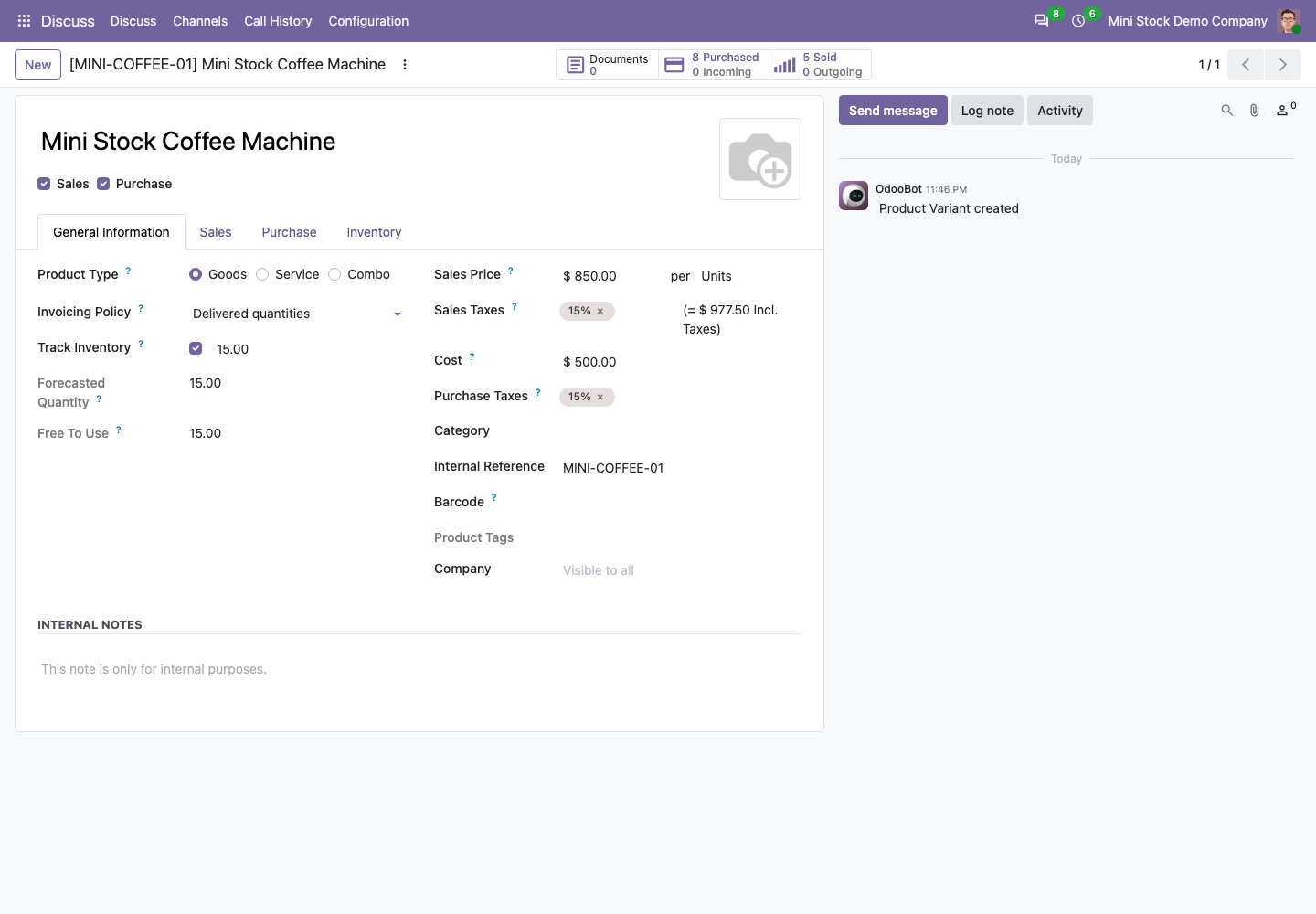Open the conversations icon with badge 8

[1042, 21]
